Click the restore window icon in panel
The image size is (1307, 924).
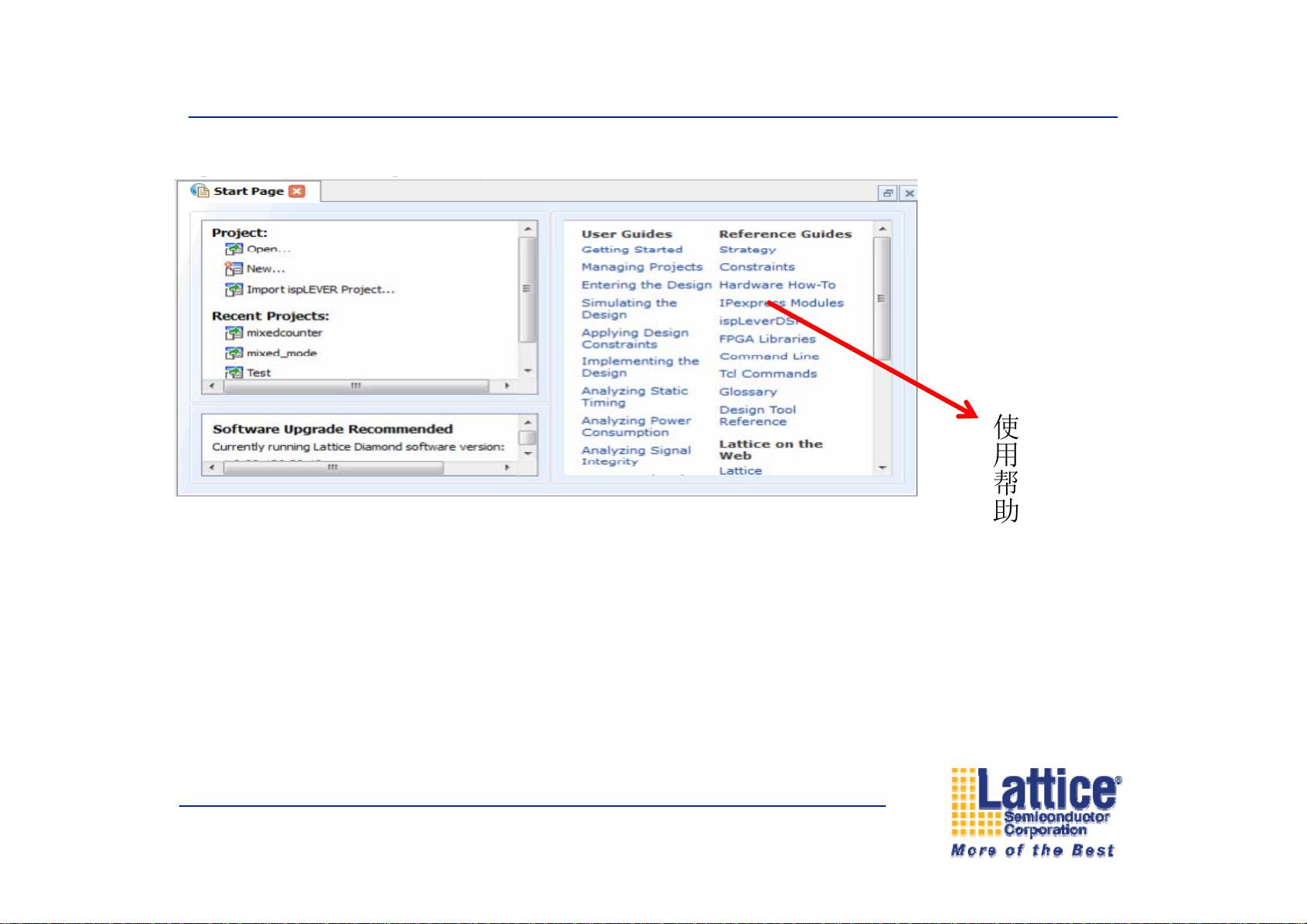[887, 193]
